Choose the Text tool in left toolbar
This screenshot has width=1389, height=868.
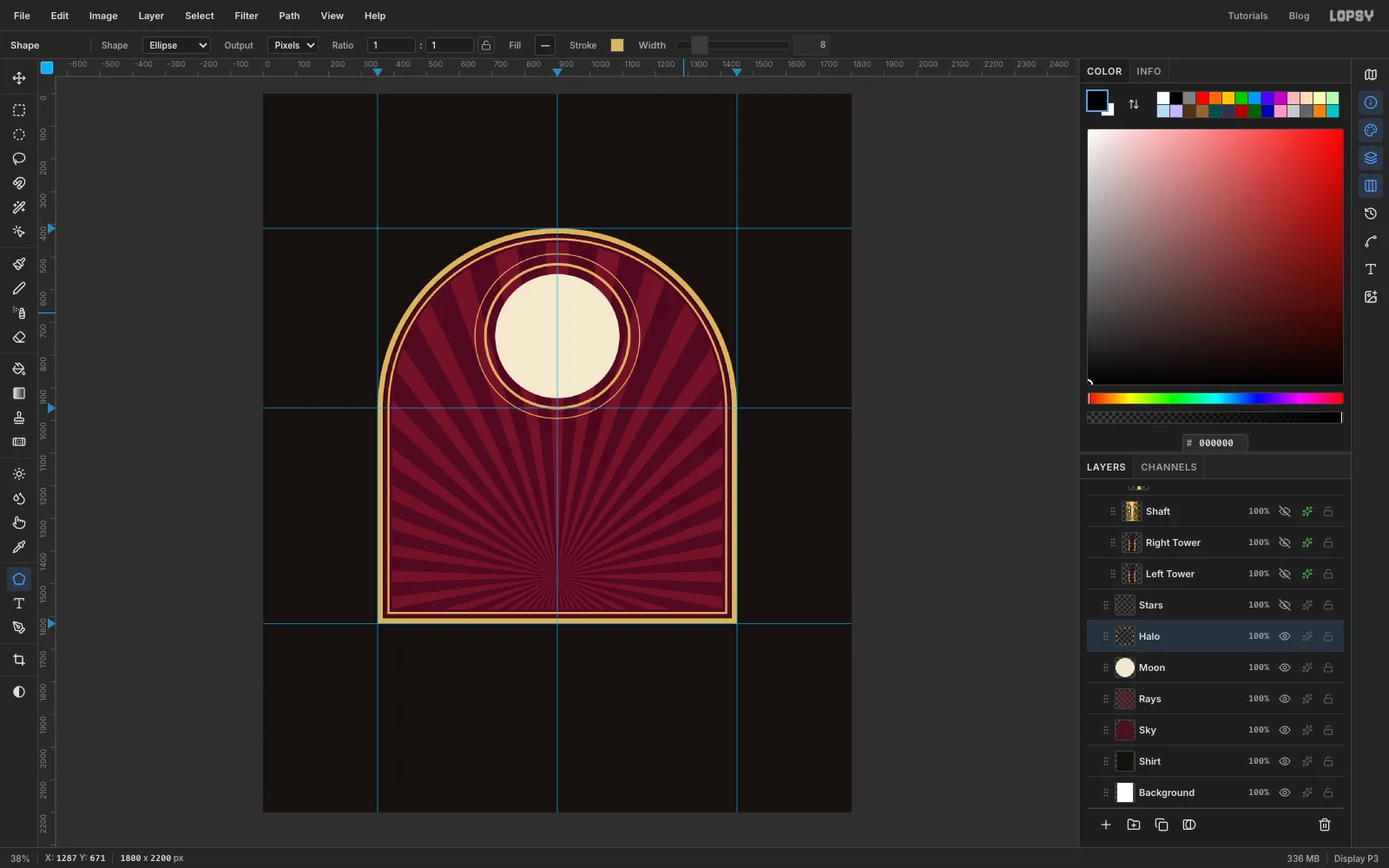click(x=19, y=603)
